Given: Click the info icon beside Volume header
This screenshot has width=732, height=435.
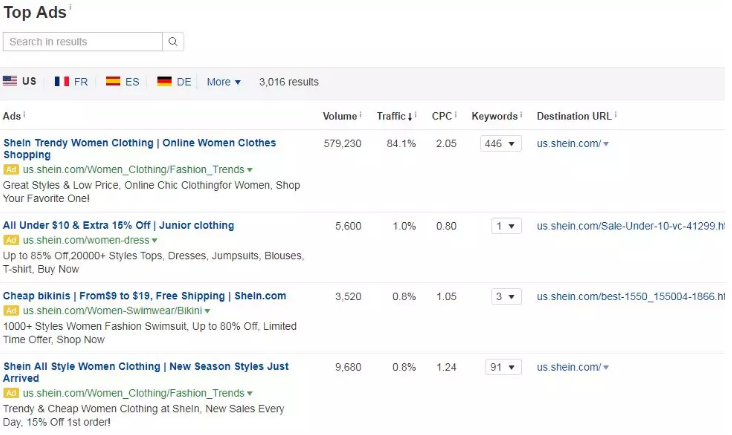Looking at the screenshot, I should pyautogui.click(x=360, y=114).
